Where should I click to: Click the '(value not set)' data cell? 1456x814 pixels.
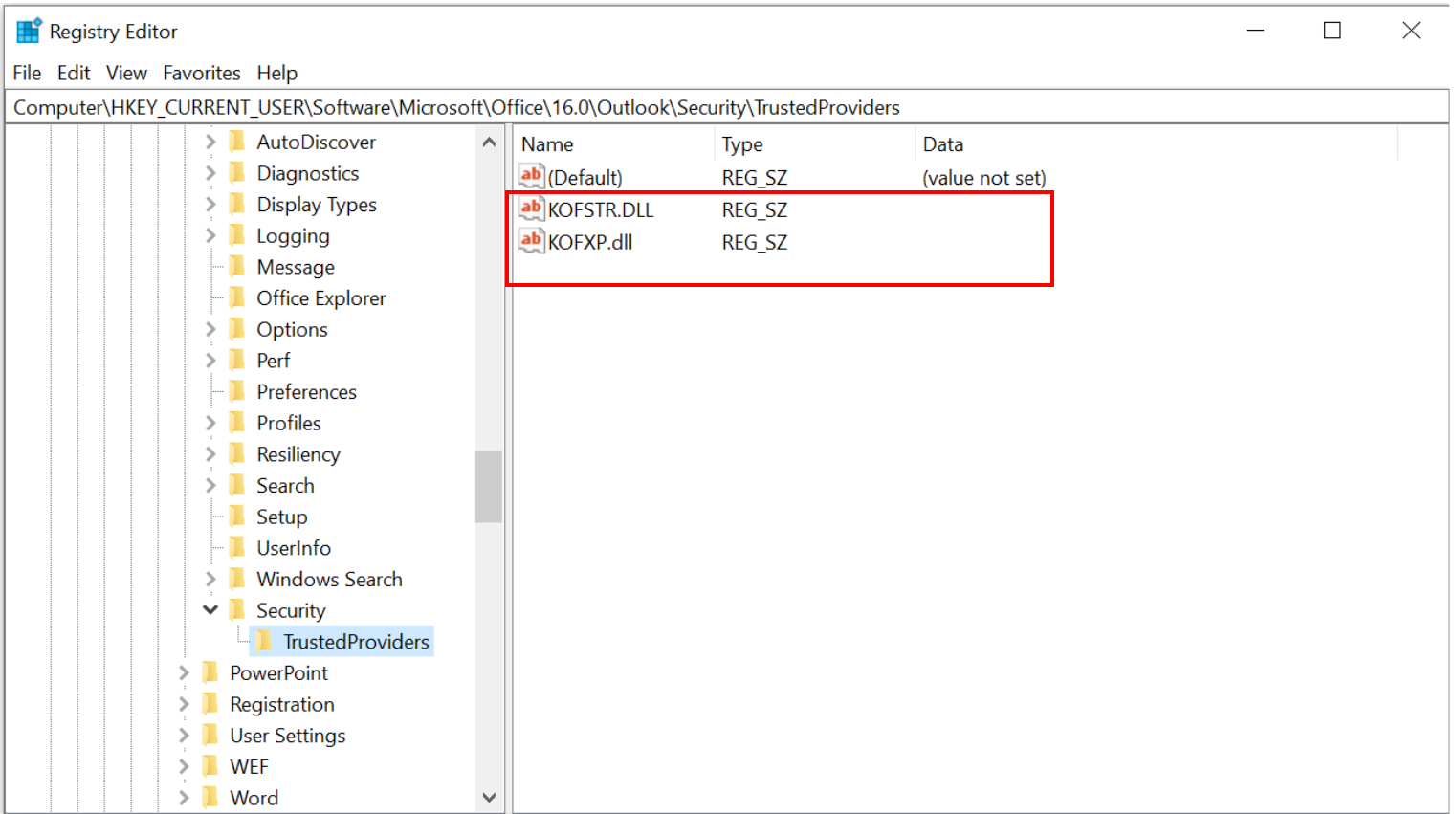click(x=983, y=177)
